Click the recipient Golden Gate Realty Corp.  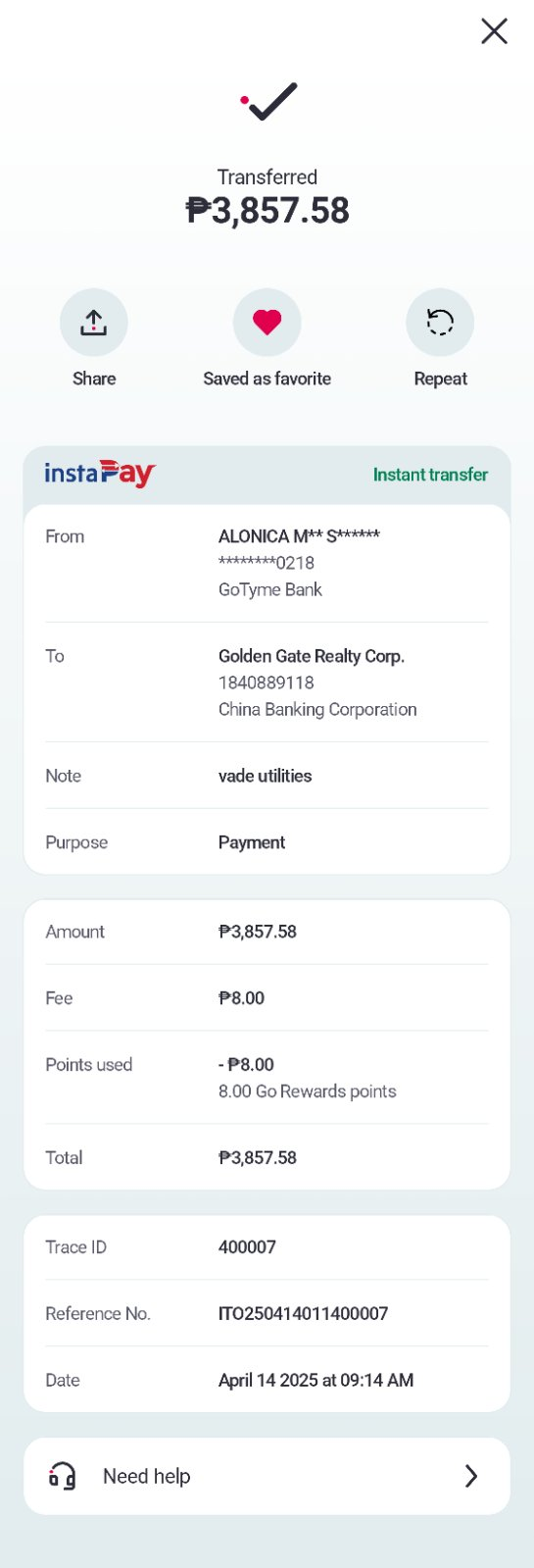coord(312,656)
